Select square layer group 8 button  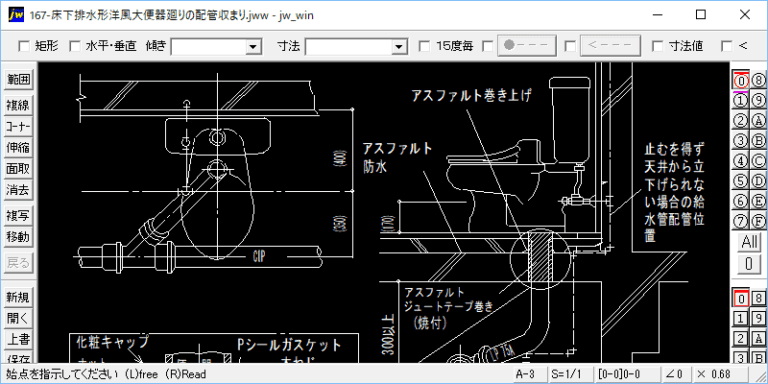coord(758,297)
